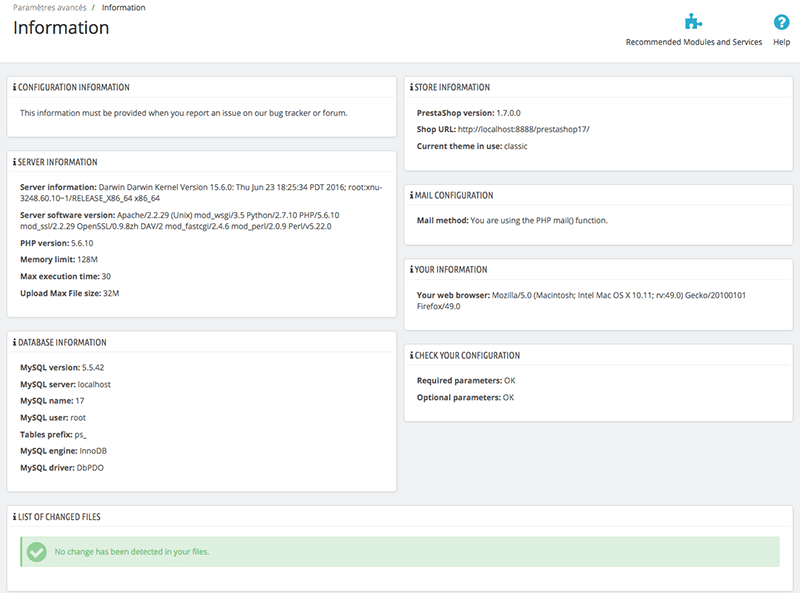Click the large Information page title
This screenshot has height=593, width=800.
click(x=61, y=28)
